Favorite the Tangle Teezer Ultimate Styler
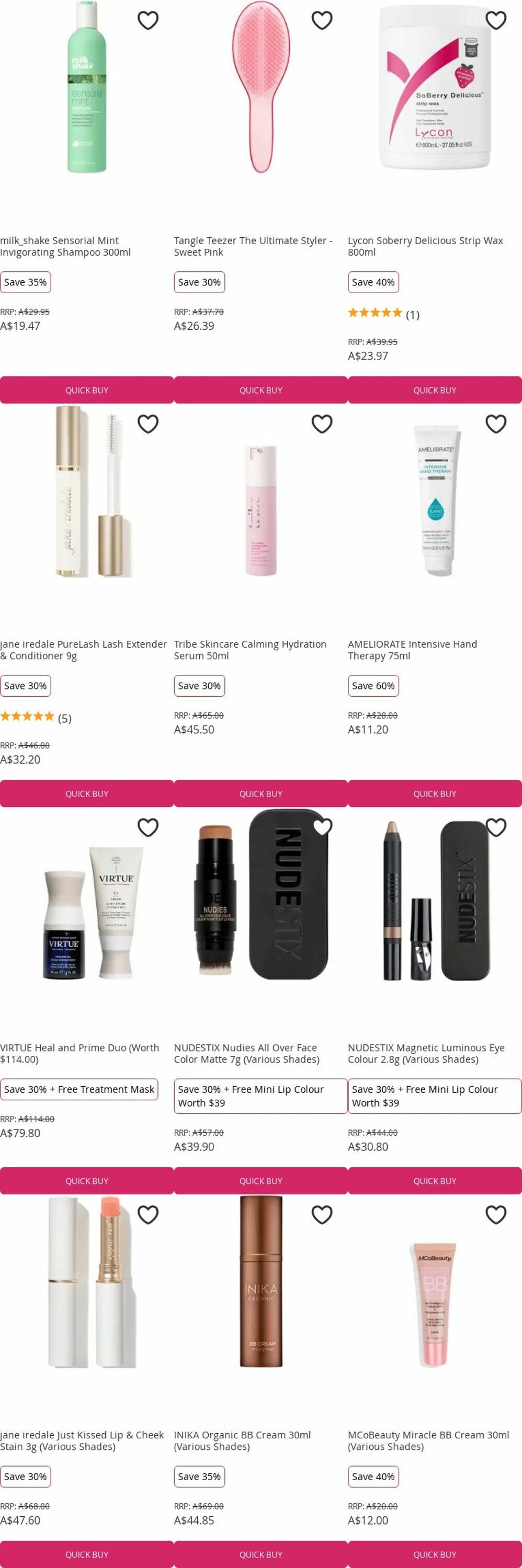Screen dimensions: 522x1568 tap(322, 21)
